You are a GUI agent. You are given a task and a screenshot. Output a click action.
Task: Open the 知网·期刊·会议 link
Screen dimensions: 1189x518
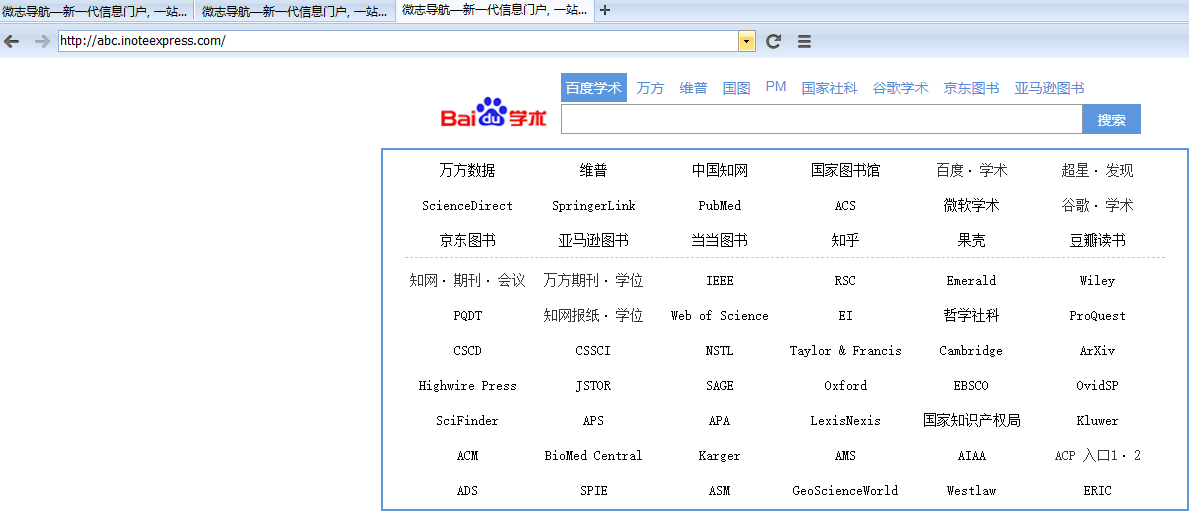pos(467,281)
